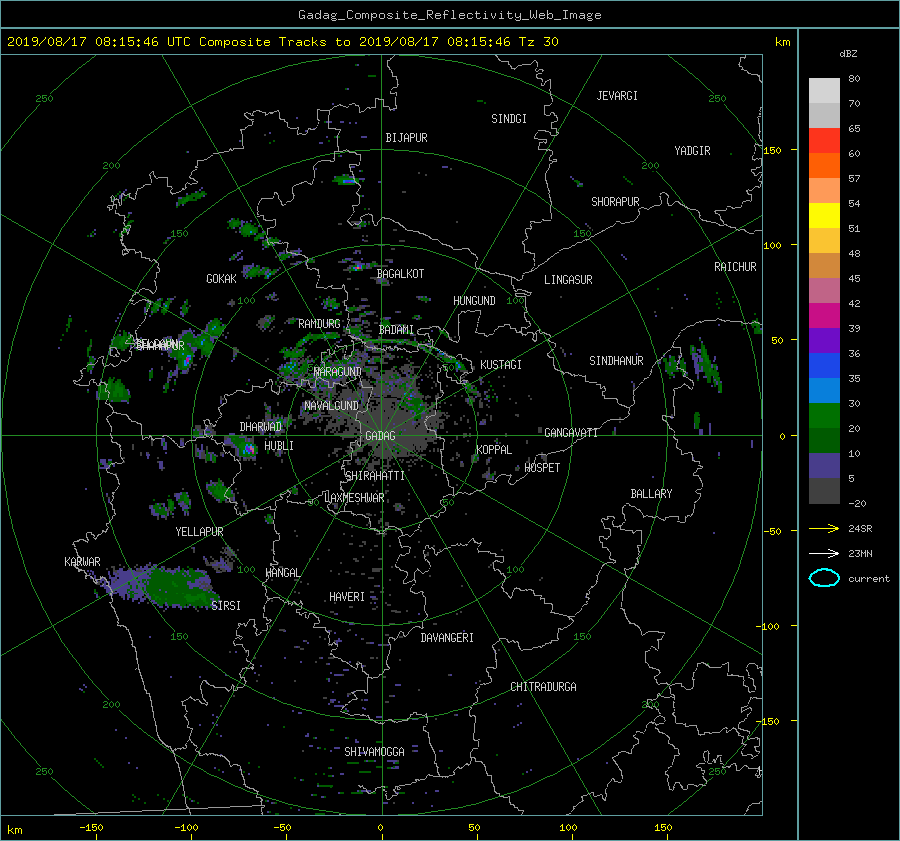This screenshot has width=900, height=841.
Task: Click the DAVANGERI city label
Action: click(447, 638)
